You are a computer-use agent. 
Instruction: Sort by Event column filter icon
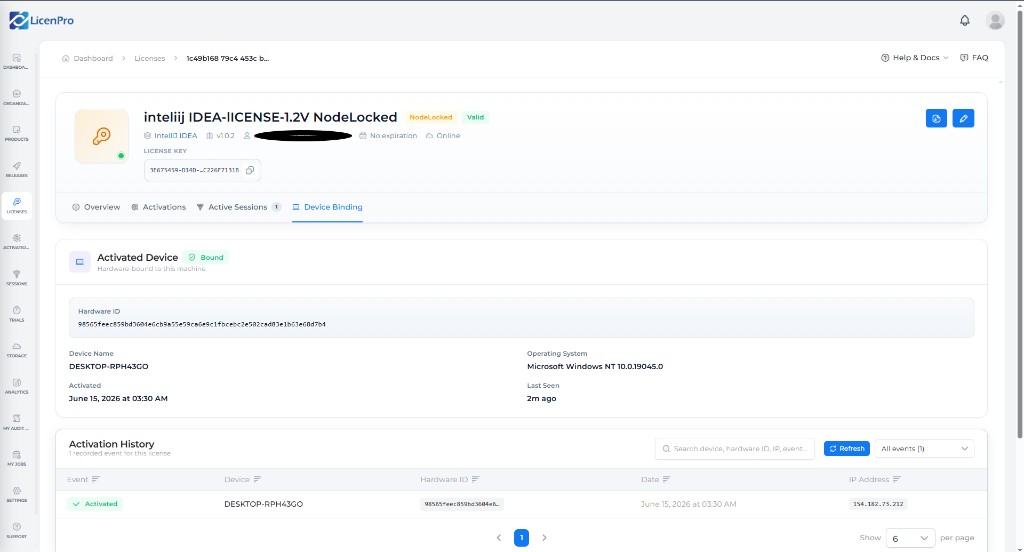click(x=96, y=479)
